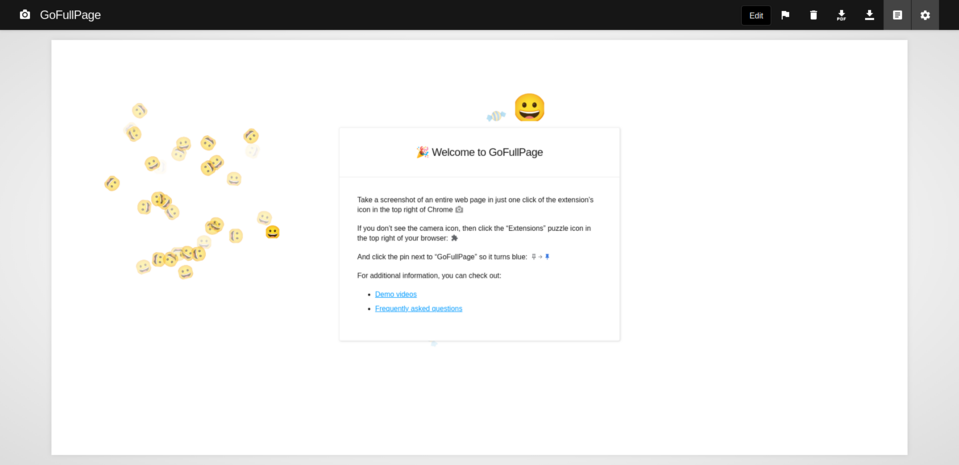This screenshot has height=465, width=959.
Task: Click the large grinning emoji above the card
Action: pos(529,108)
